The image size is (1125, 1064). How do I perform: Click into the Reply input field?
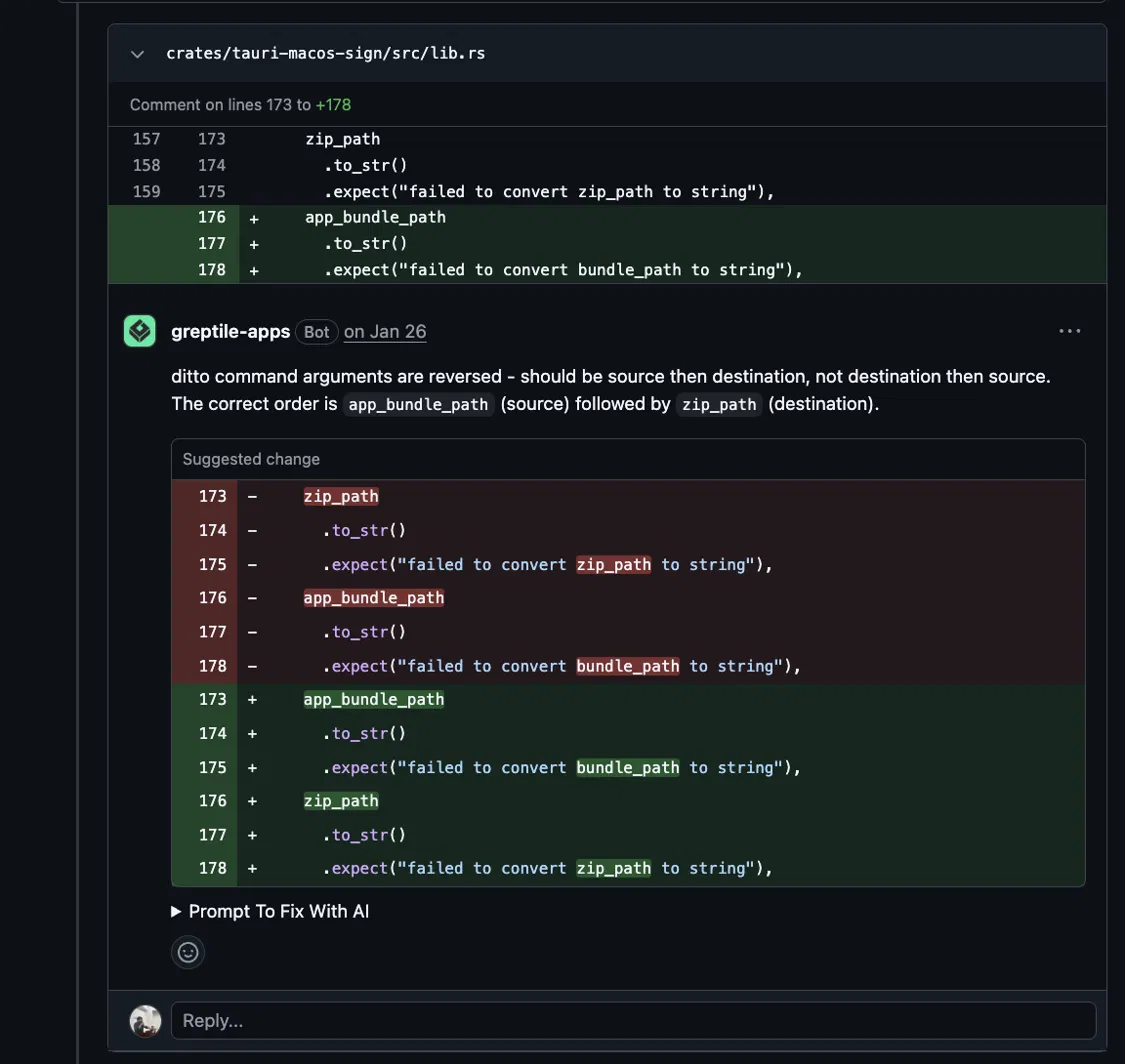634,1020
